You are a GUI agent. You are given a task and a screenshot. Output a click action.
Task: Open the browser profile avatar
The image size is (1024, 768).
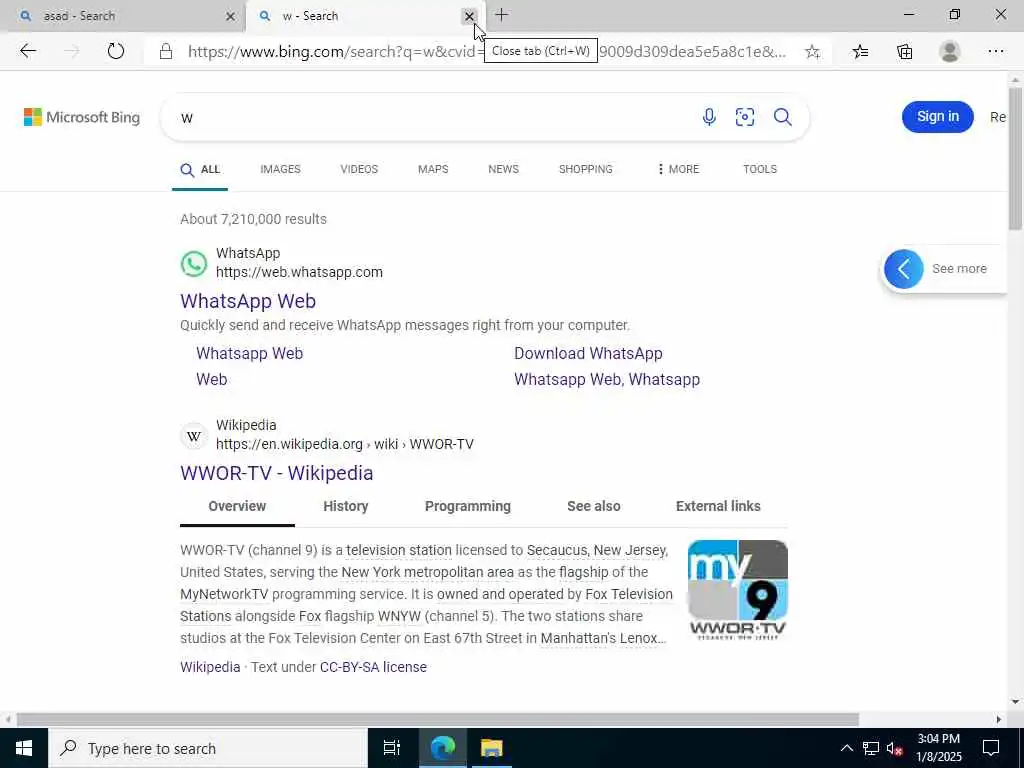tap(950, 52)
